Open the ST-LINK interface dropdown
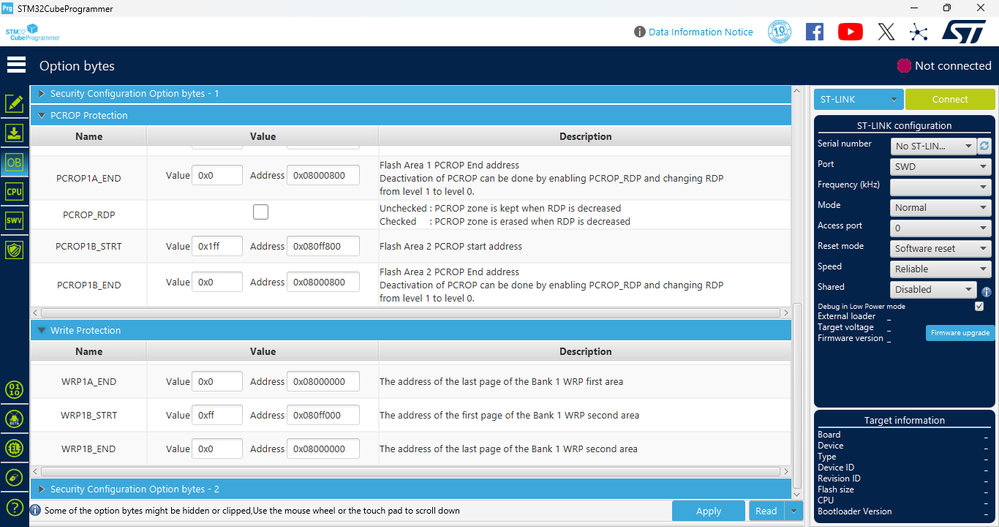Screen dimensions: 999x527 (x=858, y=99)
